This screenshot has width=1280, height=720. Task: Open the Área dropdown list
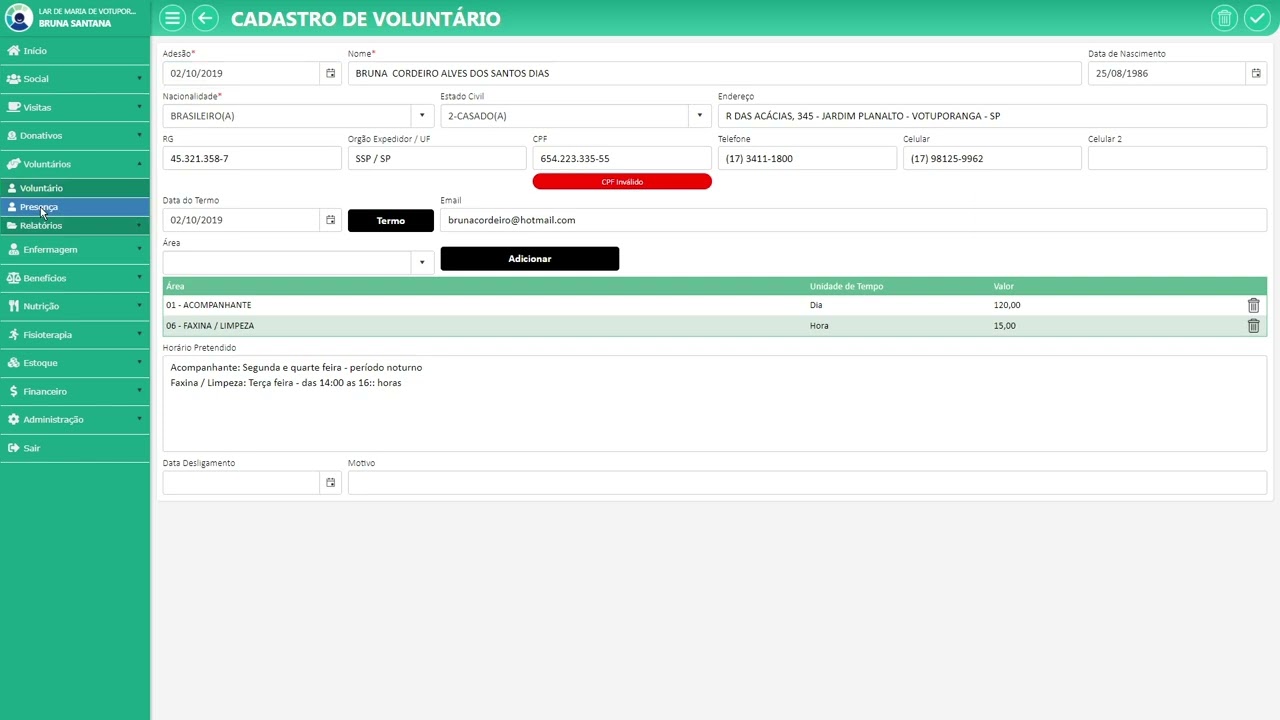pos(422,262)
